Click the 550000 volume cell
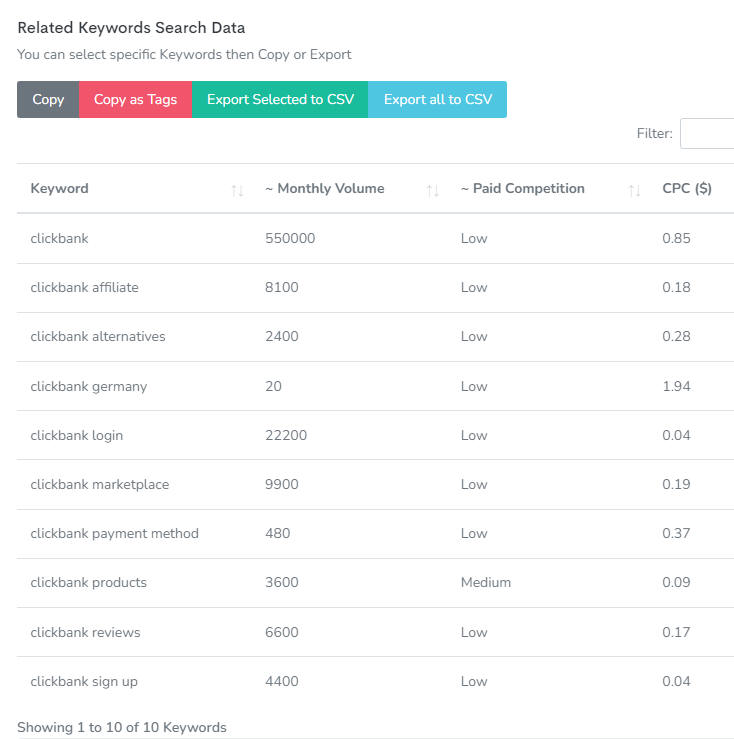 click(x=290, y=238)
